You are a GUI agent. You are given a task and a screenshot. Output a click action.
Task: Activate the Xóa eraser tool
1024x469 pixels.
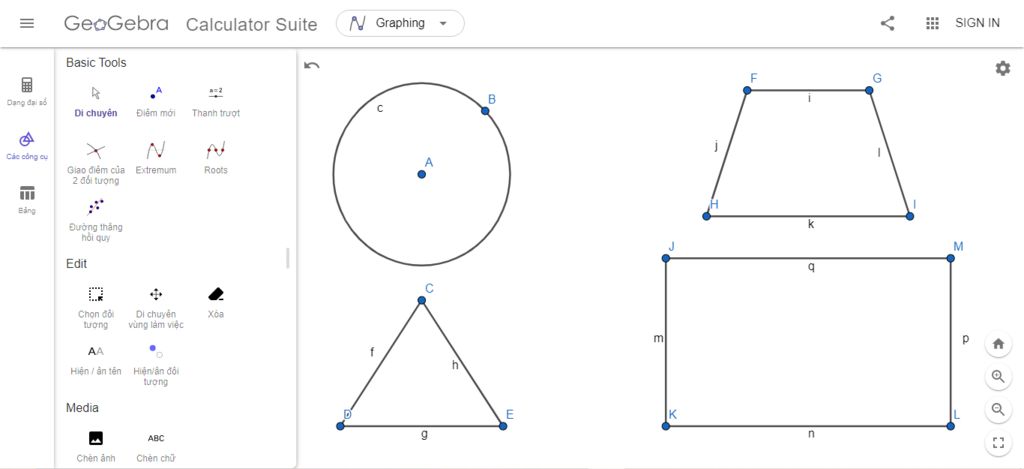click(x=215, y=300)
